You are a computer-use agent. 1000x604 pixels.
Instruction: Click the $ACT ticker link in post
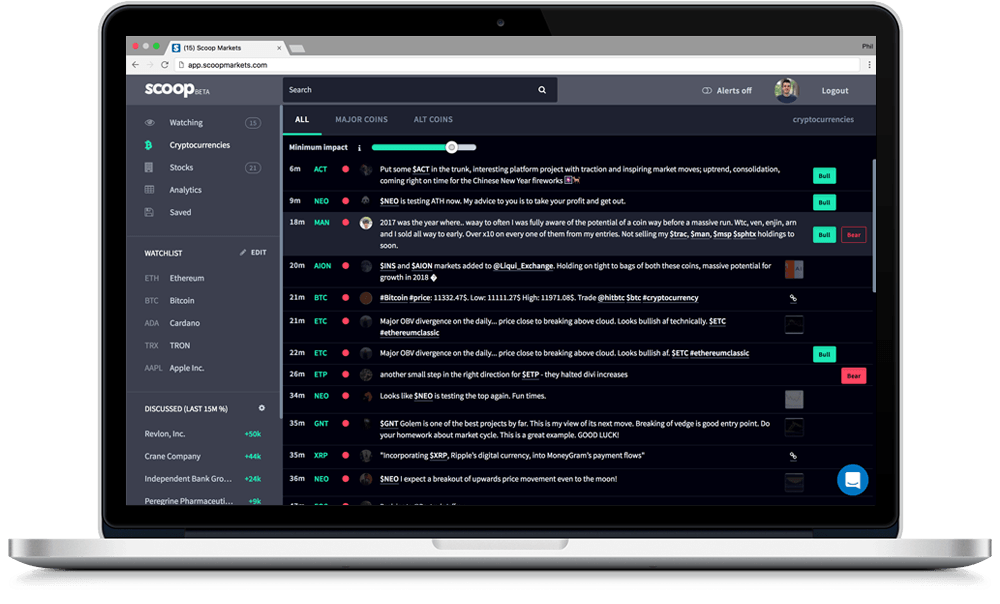pos(421,169)
